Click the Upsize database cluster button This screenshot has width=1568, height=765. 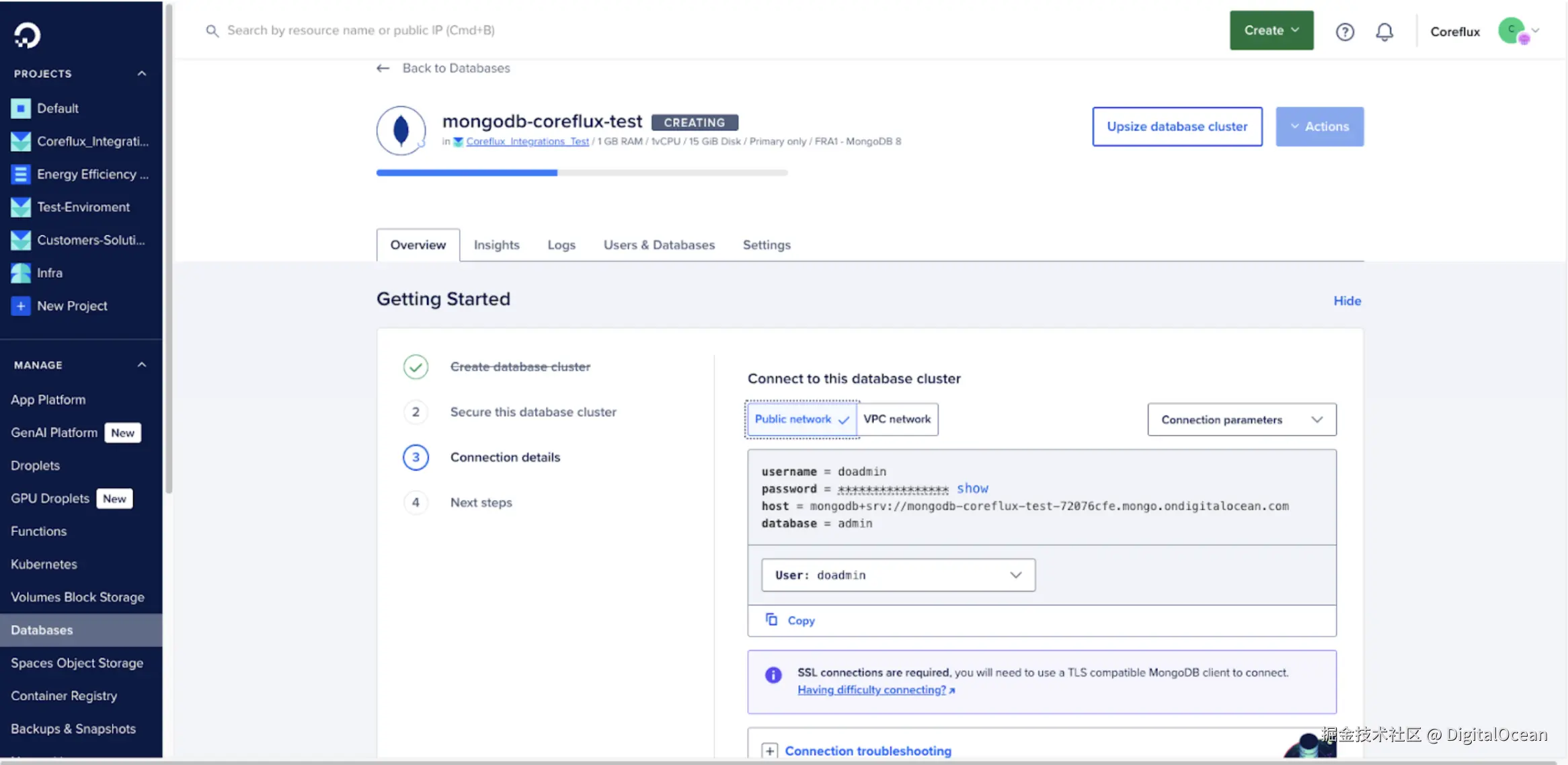1177,126
